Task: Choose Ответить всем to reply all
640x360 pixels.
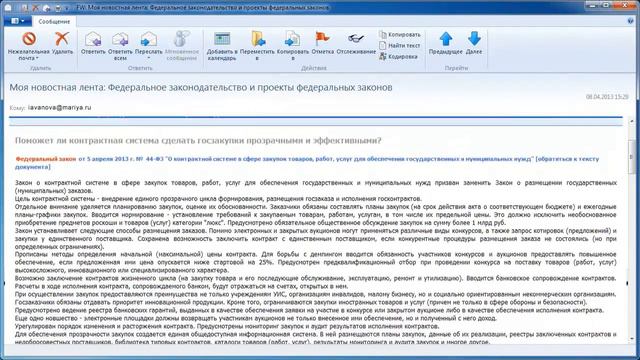Action: pos(120,46)
